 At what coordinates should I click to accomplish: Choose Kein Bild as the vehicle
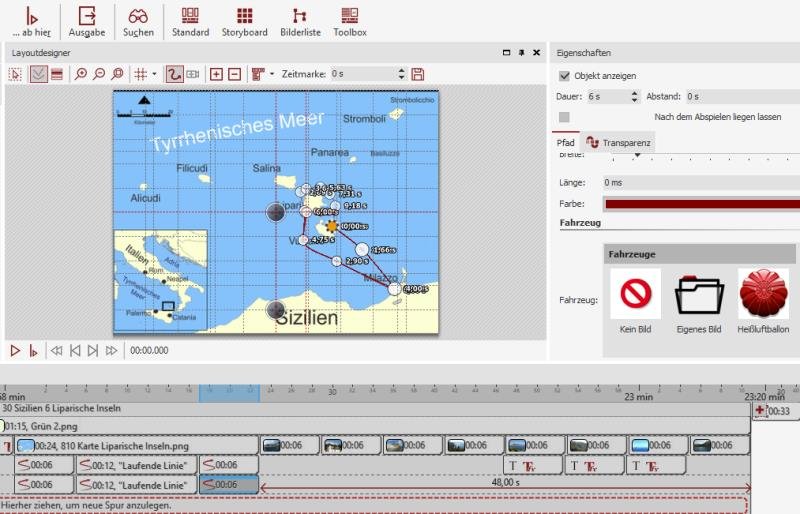[636, 295]
